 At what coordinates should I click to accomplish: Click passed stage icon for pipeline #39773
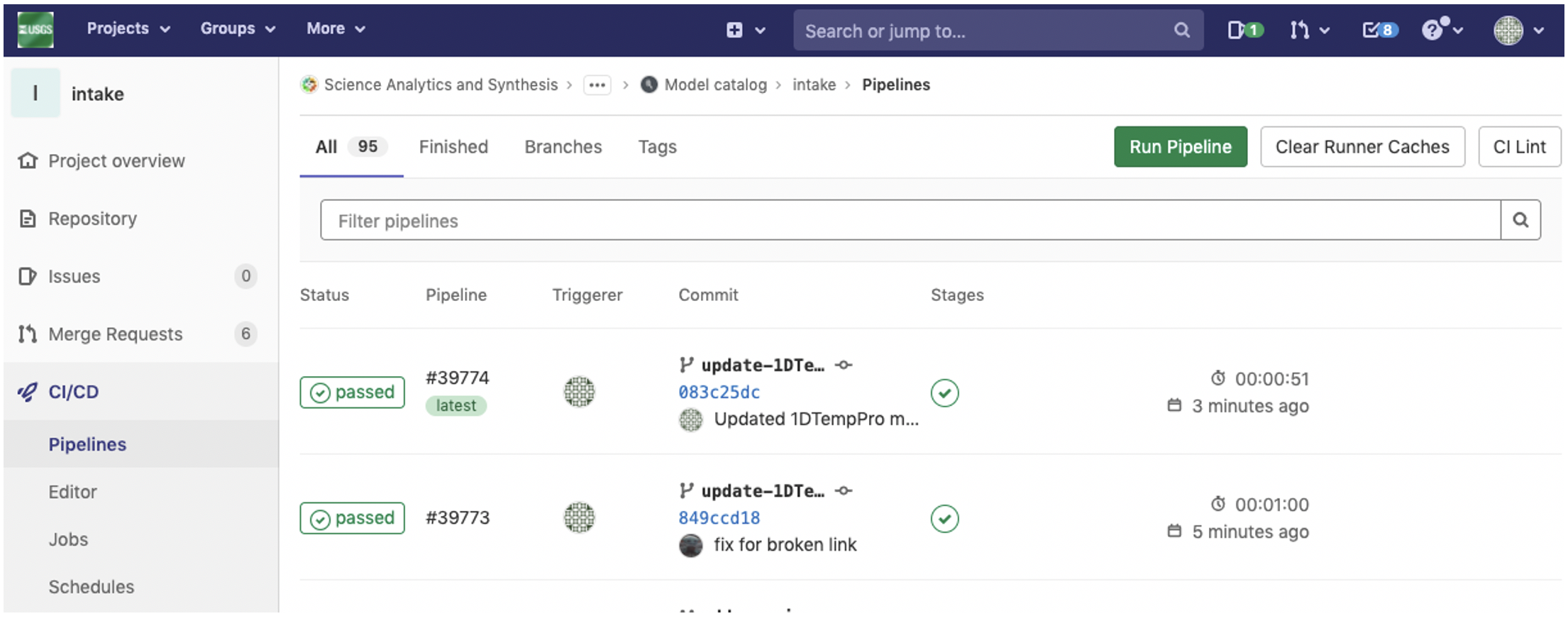[944, 518]
